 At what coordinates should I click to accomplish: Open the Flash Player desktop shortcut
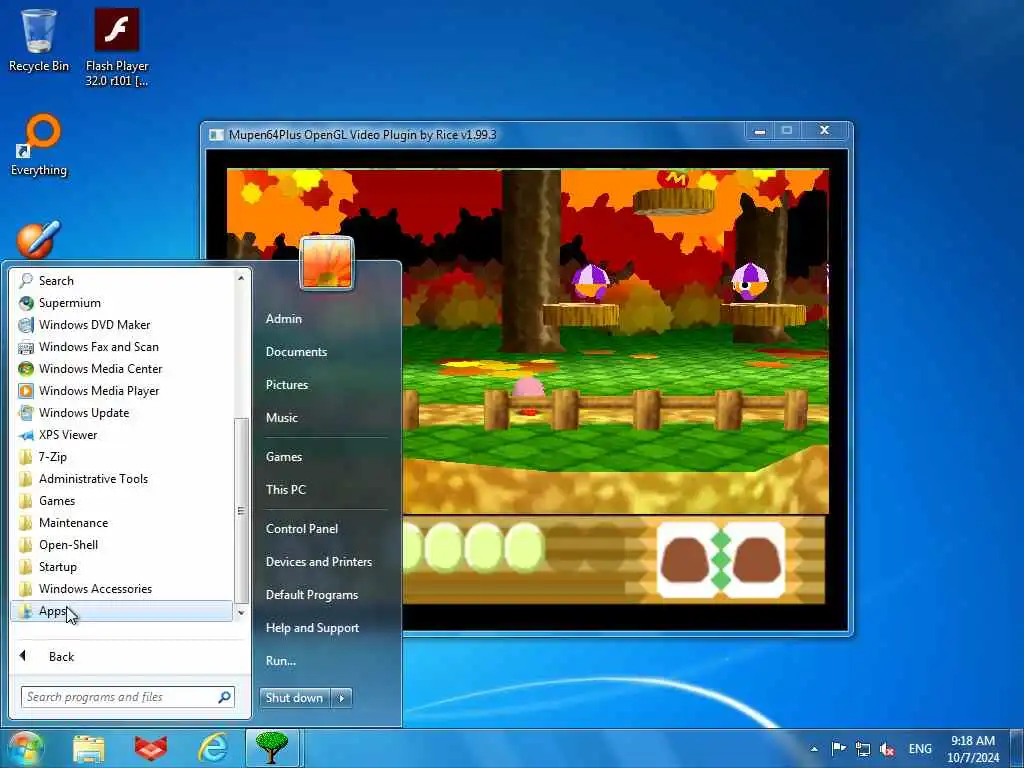click(x=117, y=47)
